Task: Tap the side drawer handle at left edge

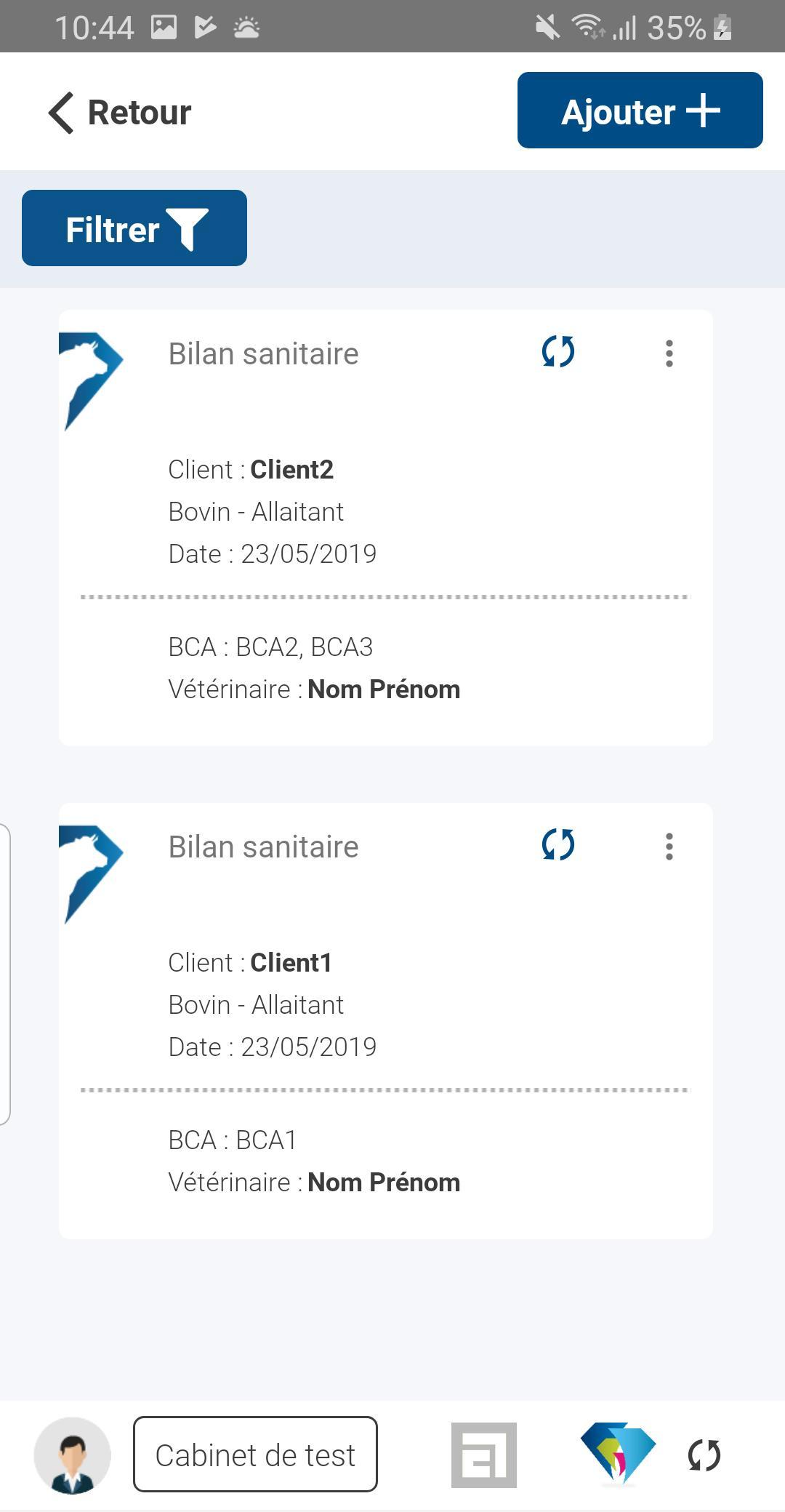Action: point(5,974)
